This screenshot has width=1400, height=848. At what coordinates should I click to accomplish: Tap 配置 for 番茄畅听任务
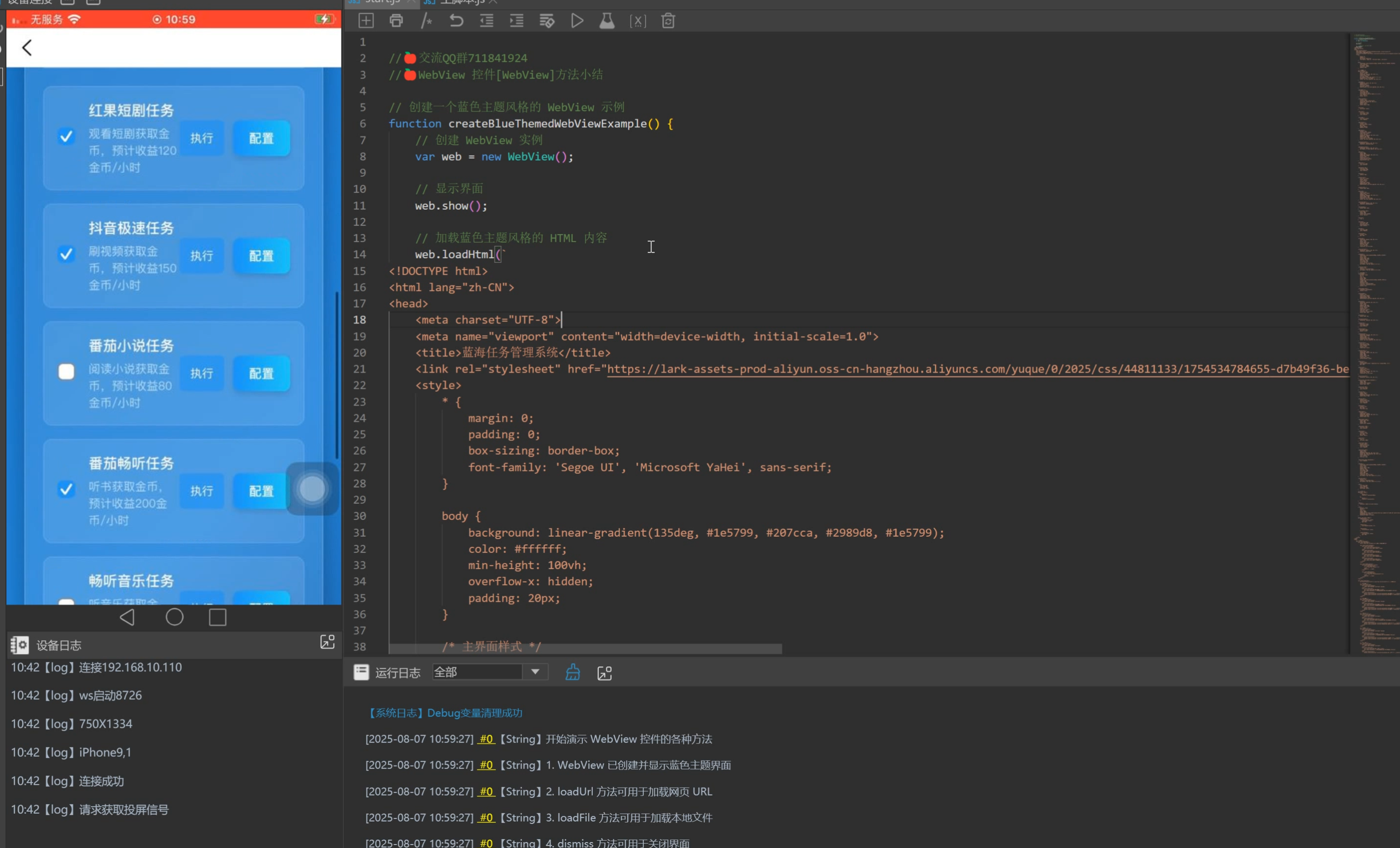261,491
